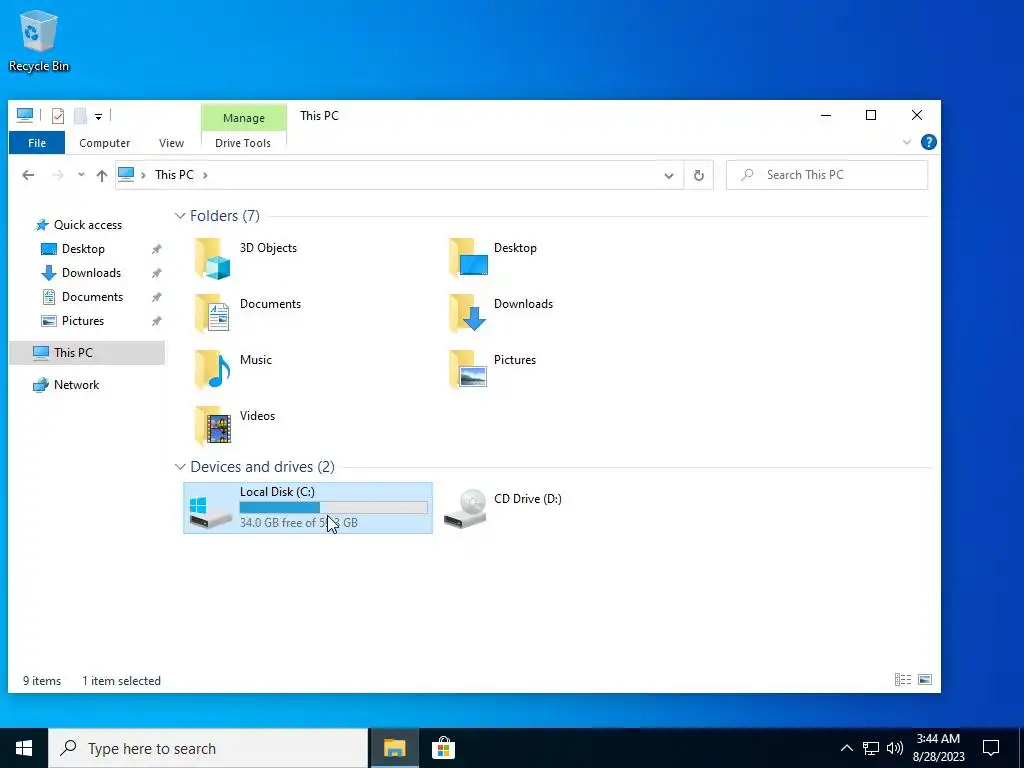1024x768 pixels.
Task: Click the pin icon next to Downloads
Action: click(x=157, y=273)
